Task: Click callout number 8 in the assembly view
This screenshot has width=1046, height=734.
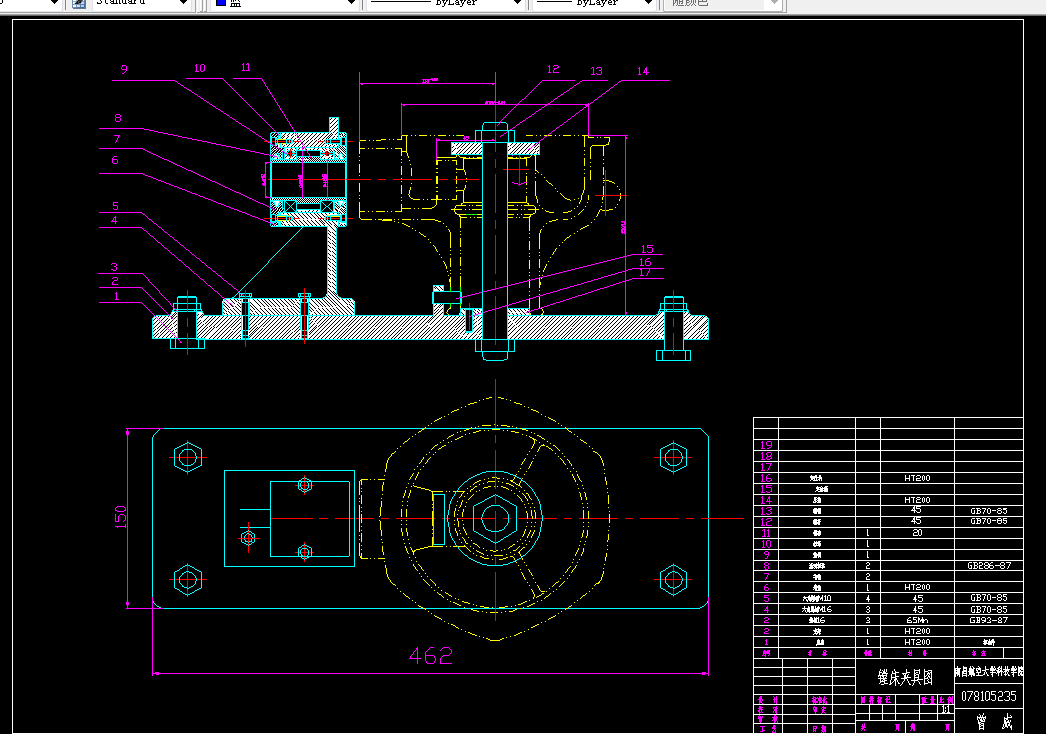Action: click(118, 118)
